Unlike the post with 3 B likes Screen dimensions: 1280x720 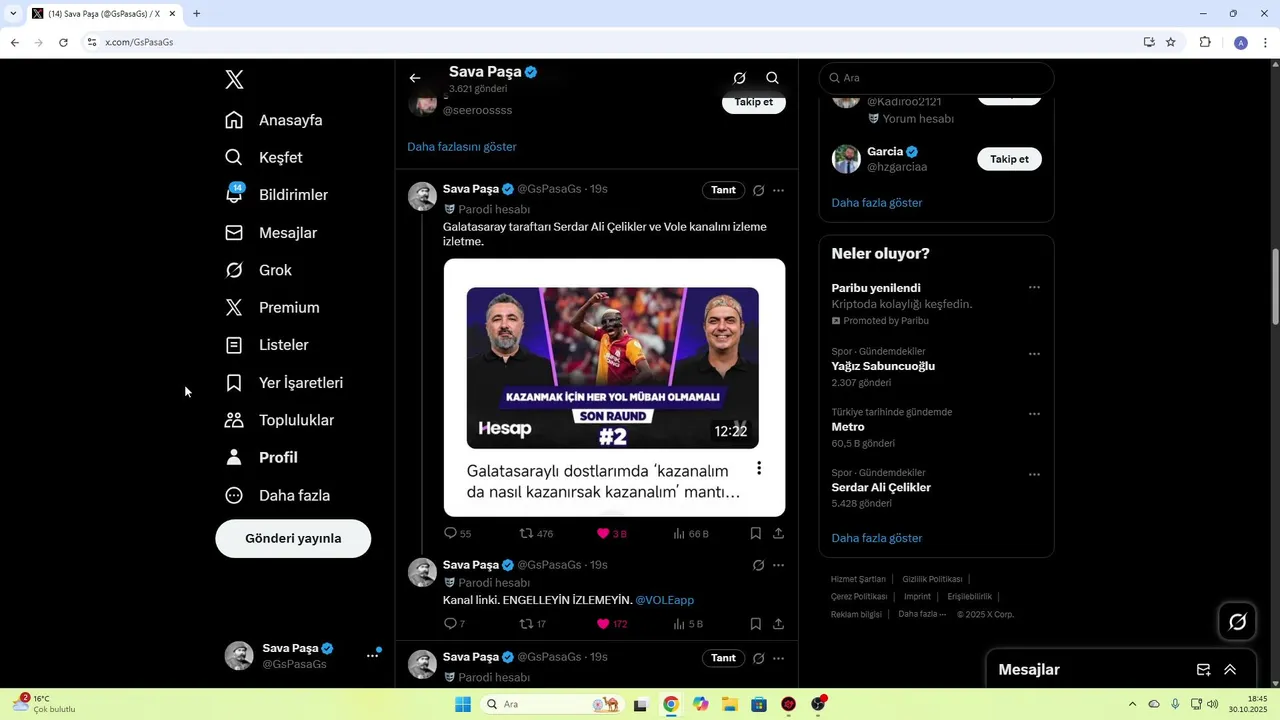[611, 534]
